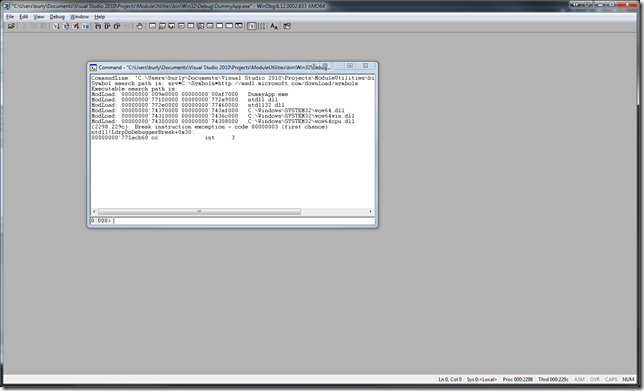The height and width of the screenshot is (391, 644).
Task: Open the Edit menu
Action: [x=24, y=17]
